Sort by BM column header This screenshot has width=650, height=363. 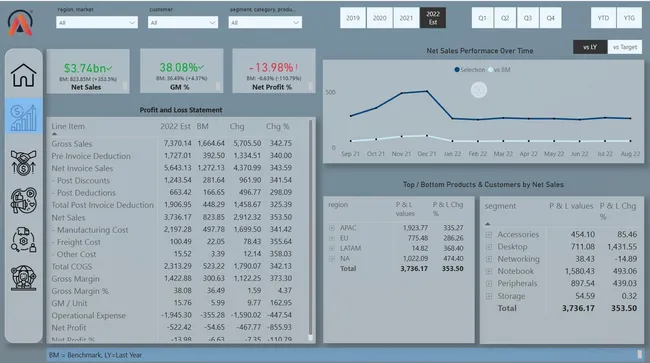(x=202, y=126)
